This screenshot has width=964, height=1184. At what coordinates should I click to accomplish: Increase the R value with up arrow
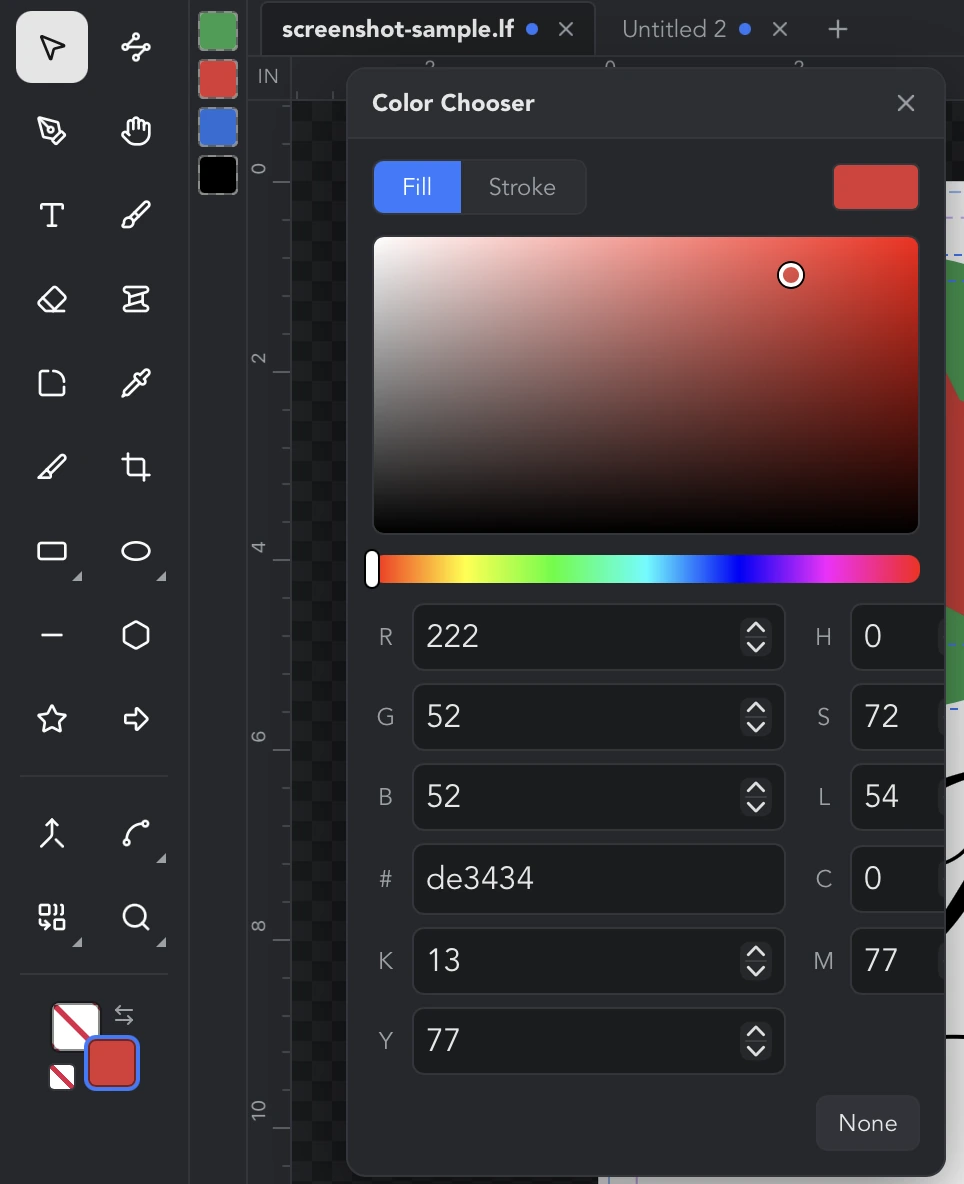756,627
